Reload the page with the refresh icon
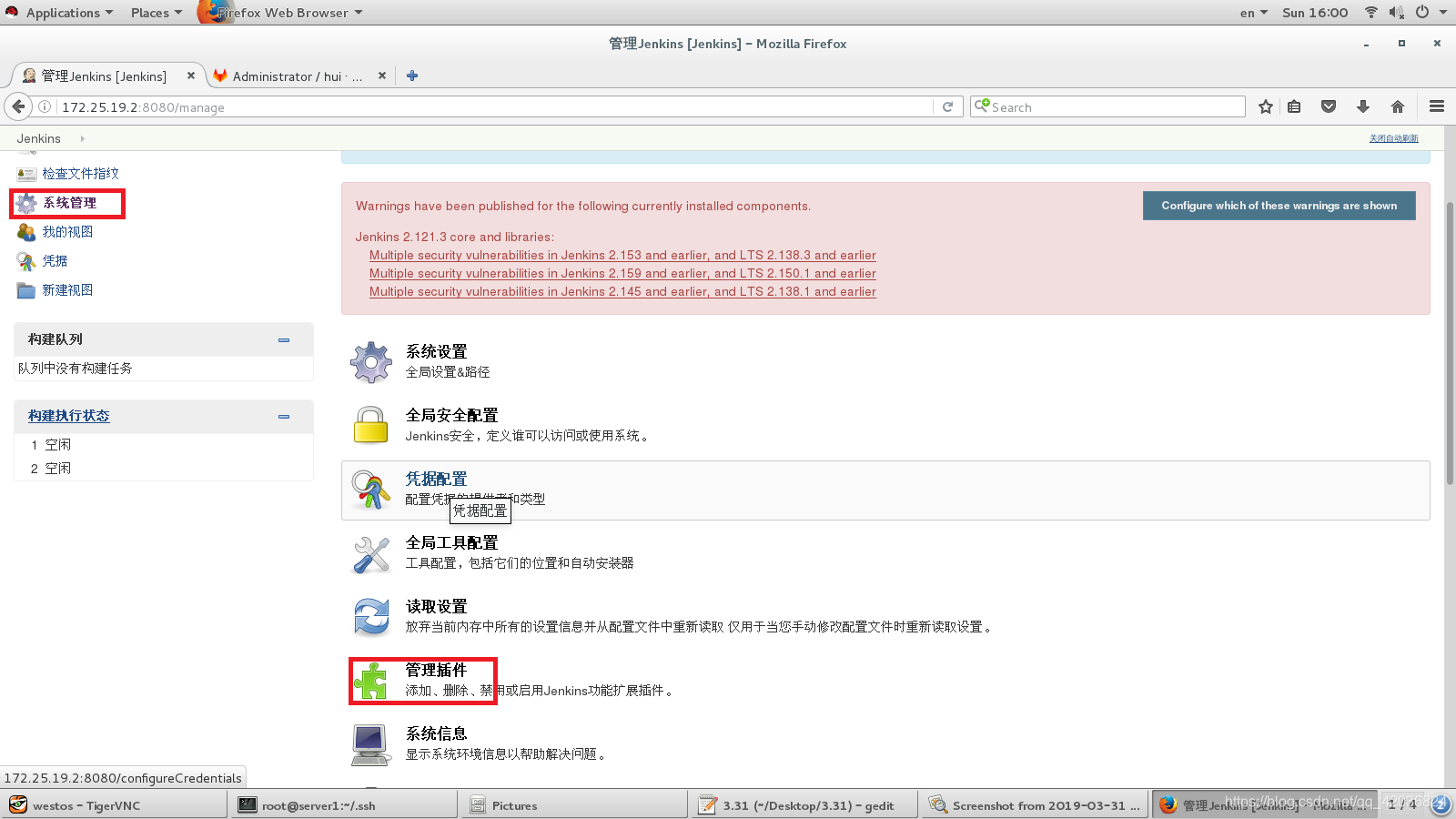The image size is (1456, 819). (947, 106)
